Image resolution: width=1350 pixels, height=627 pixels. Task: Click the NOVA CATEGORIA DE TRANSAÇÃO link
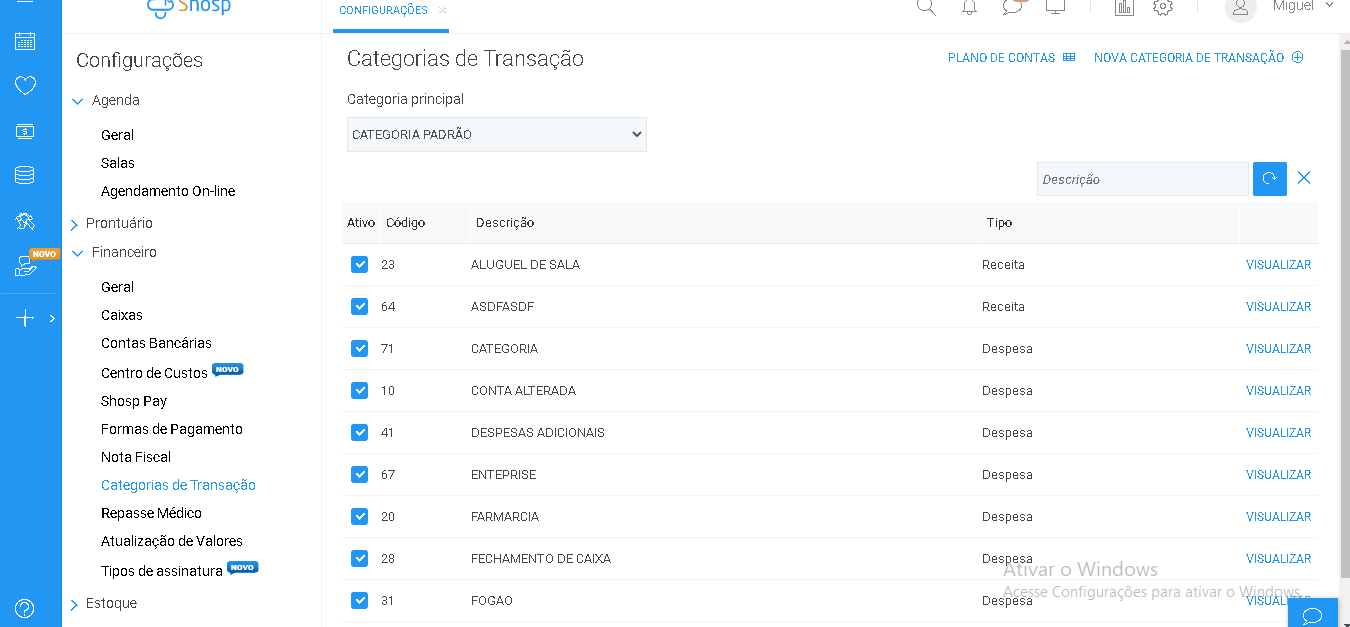point(1190,57)
